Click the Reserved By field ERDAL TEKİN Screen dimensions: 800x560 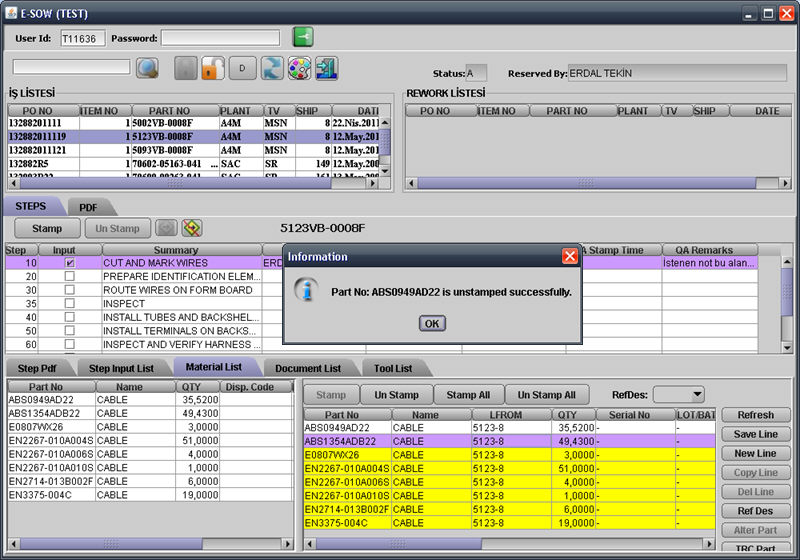coord(677,73)
